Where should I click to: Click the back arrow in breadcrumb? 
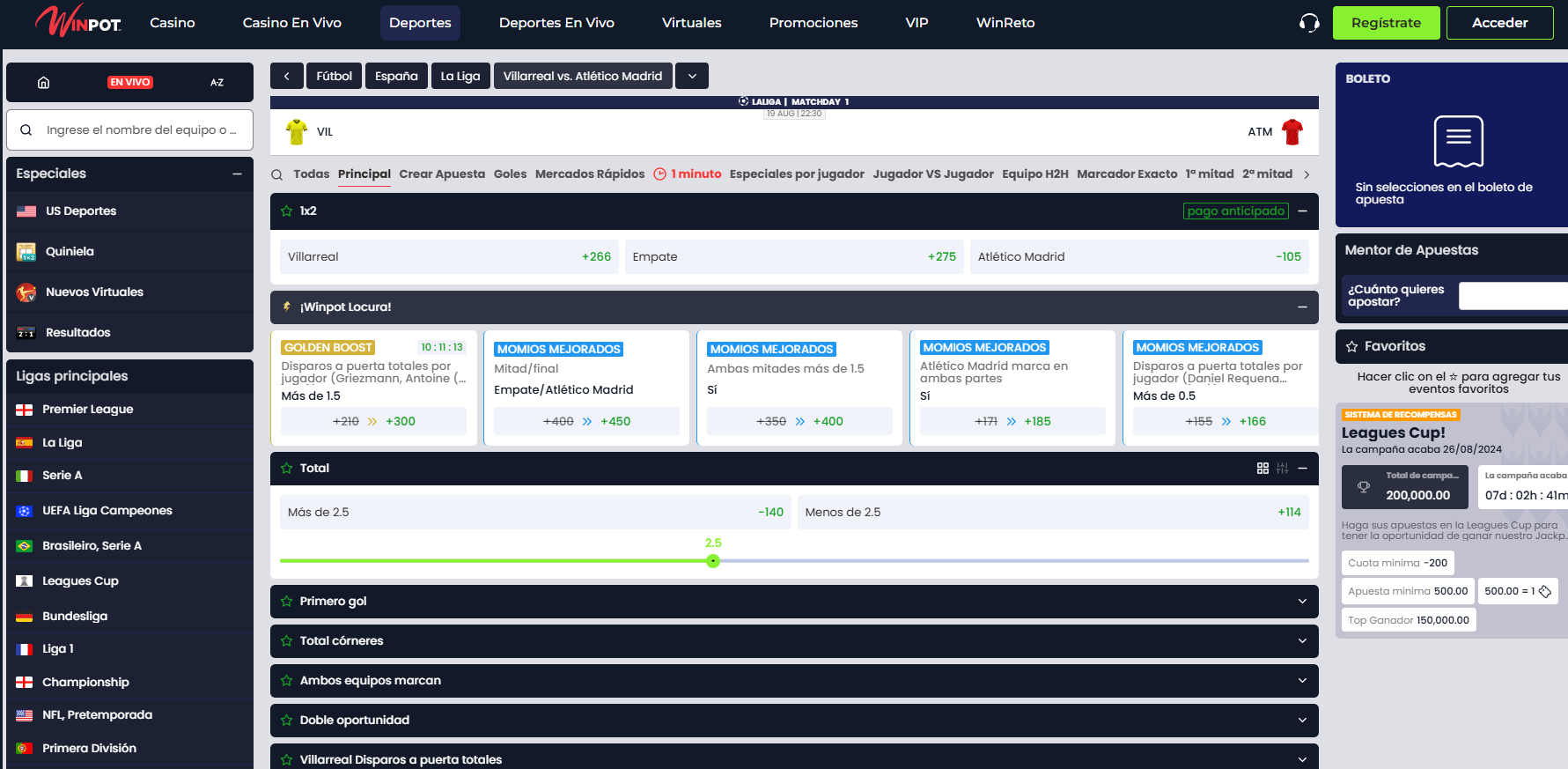287,76
